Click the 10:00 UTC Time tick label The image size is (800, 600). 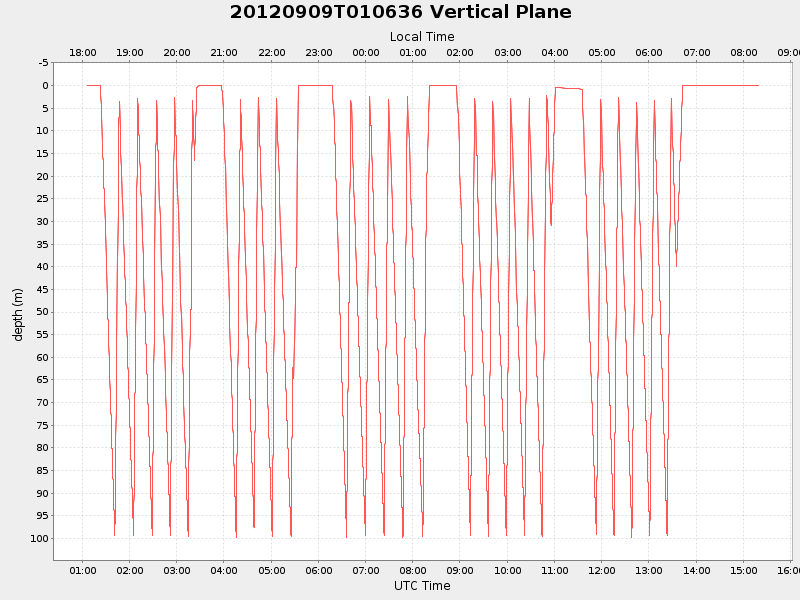pyautogui.click(x=507, y=570)
